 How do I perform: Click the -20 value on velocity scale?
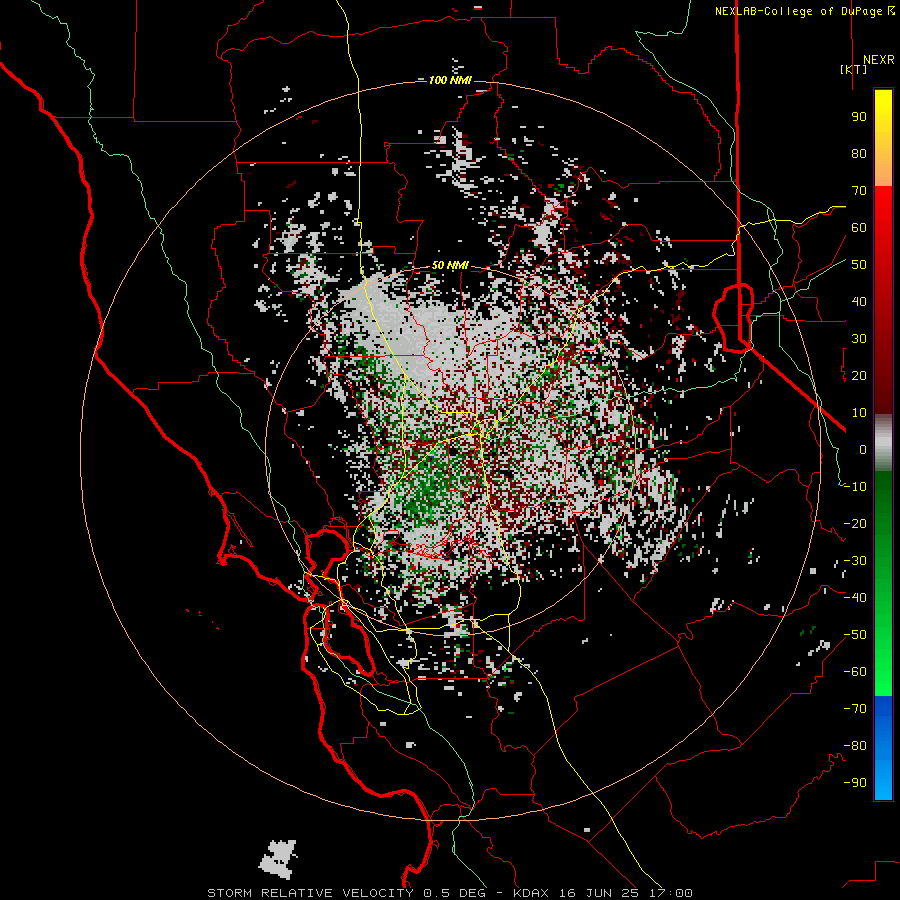click(855, 523)
